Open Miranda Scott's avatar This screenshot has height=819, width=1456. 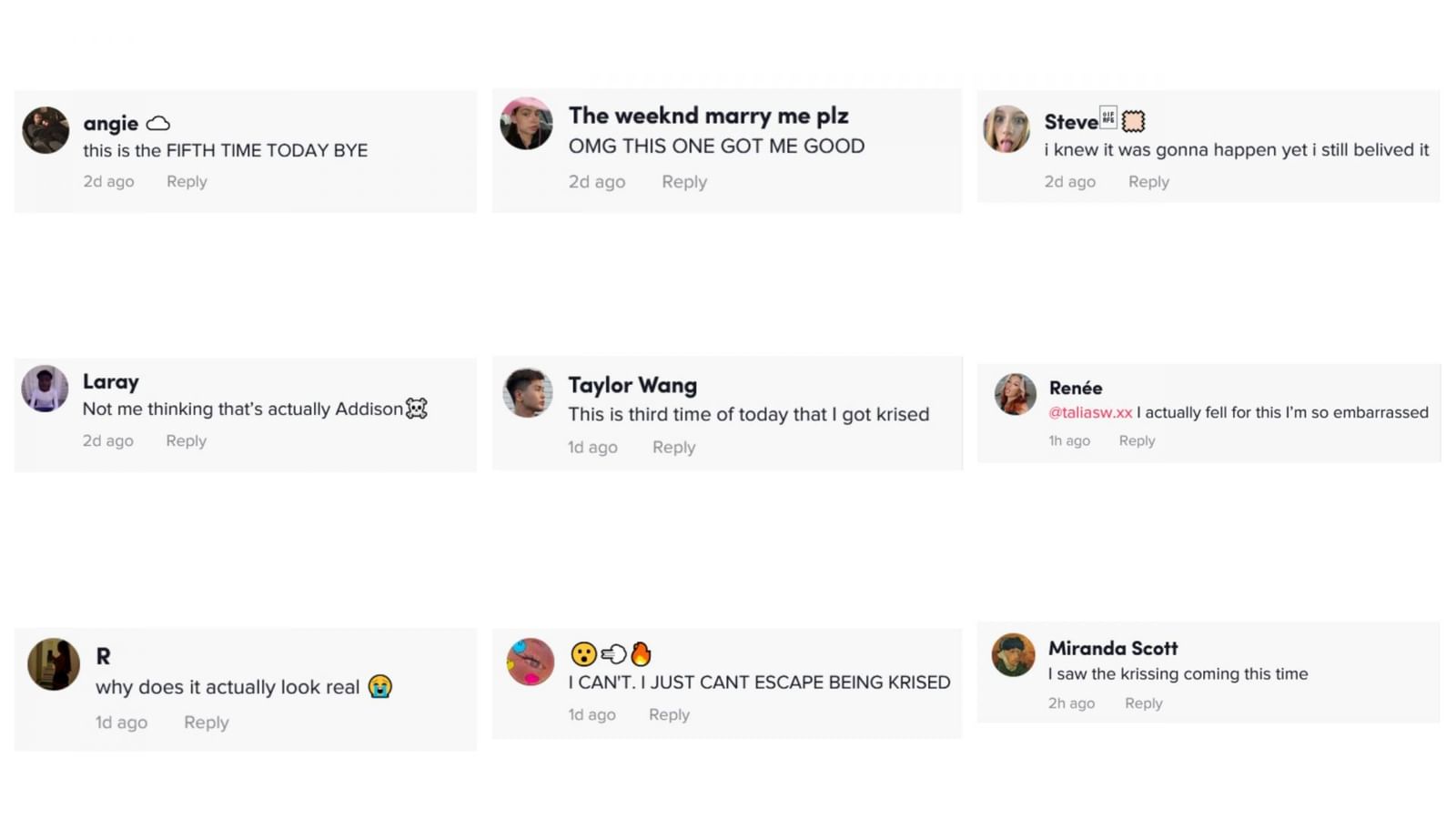pos(1013,654)
